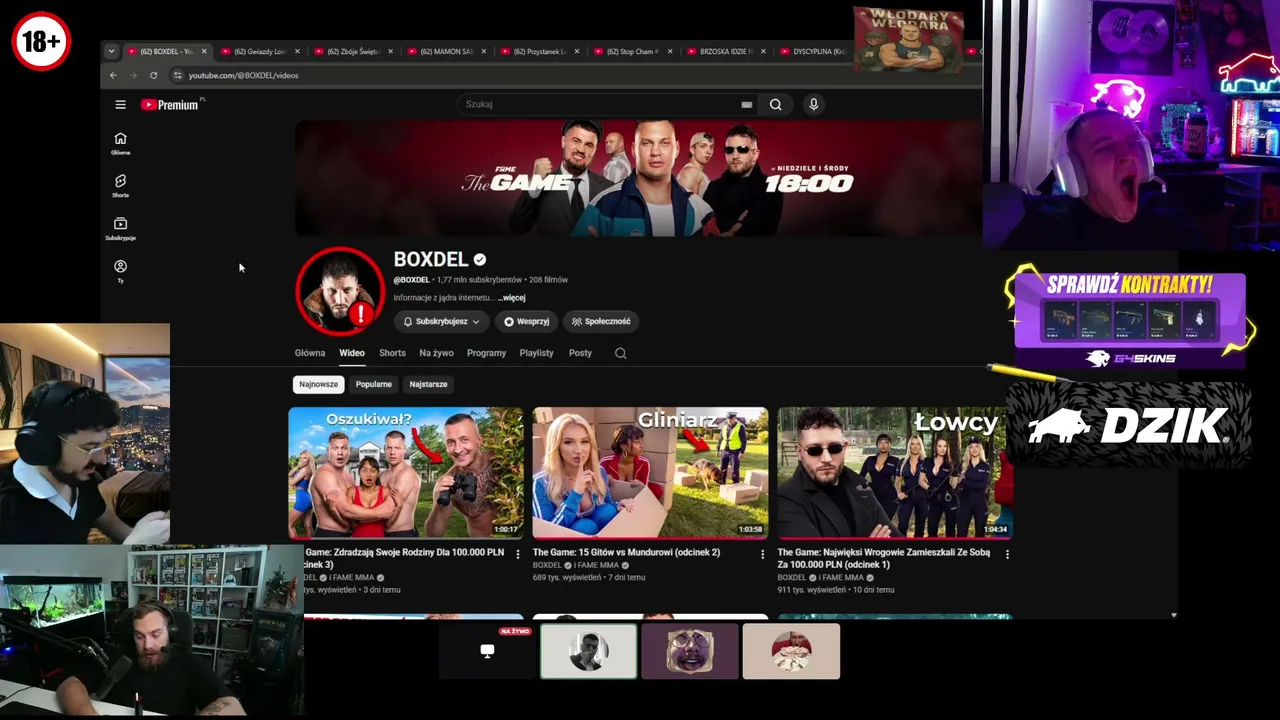Open the options menu for 'Zdradzają Swoje Rodziny' video

click(517, 554)
